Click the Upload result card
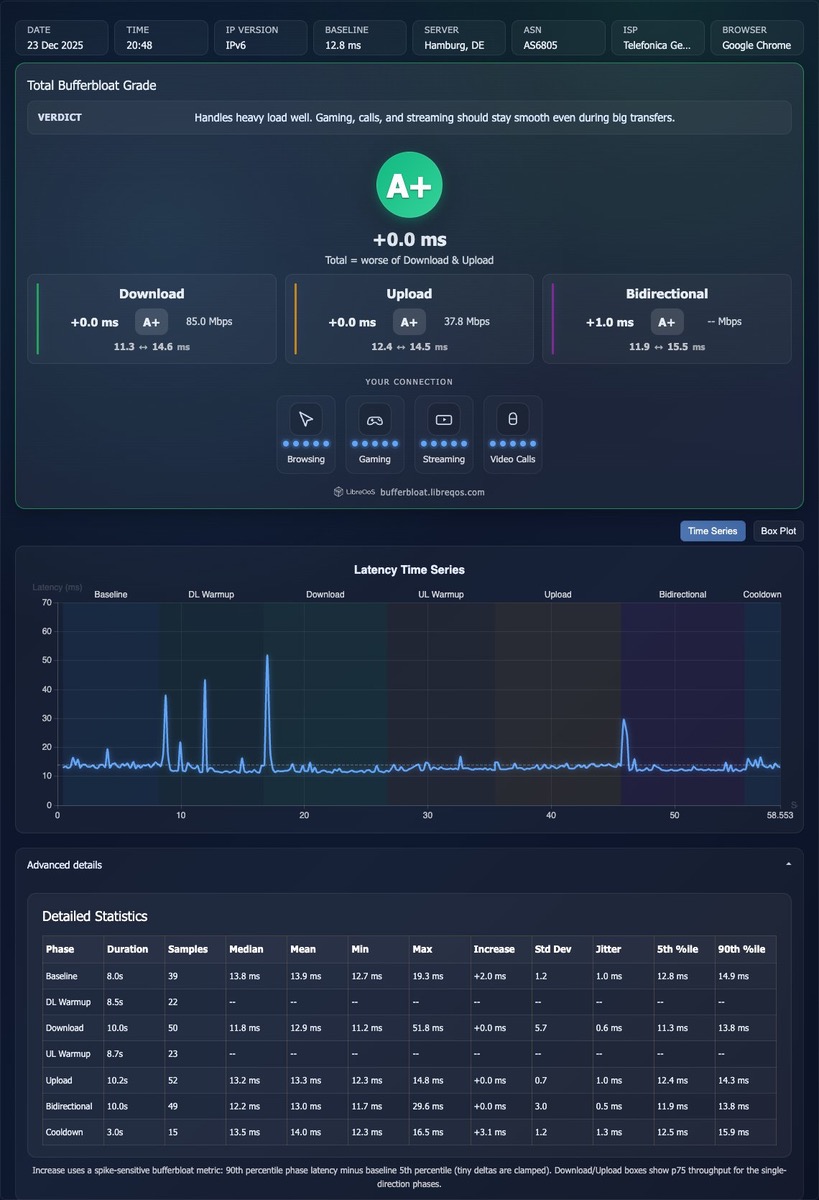The image size is (819, 1200). (409, 319)
